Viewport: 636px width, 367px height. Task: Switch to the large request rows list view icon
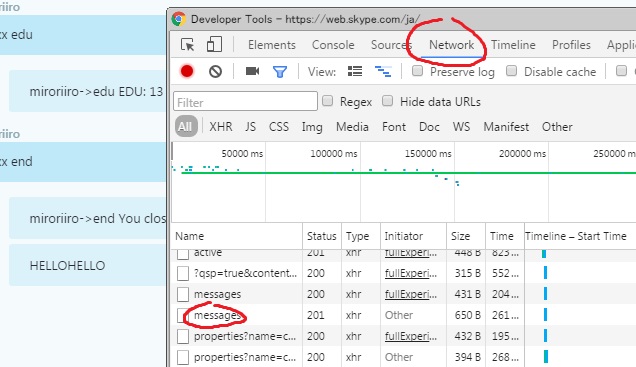(x=355, y=71)
